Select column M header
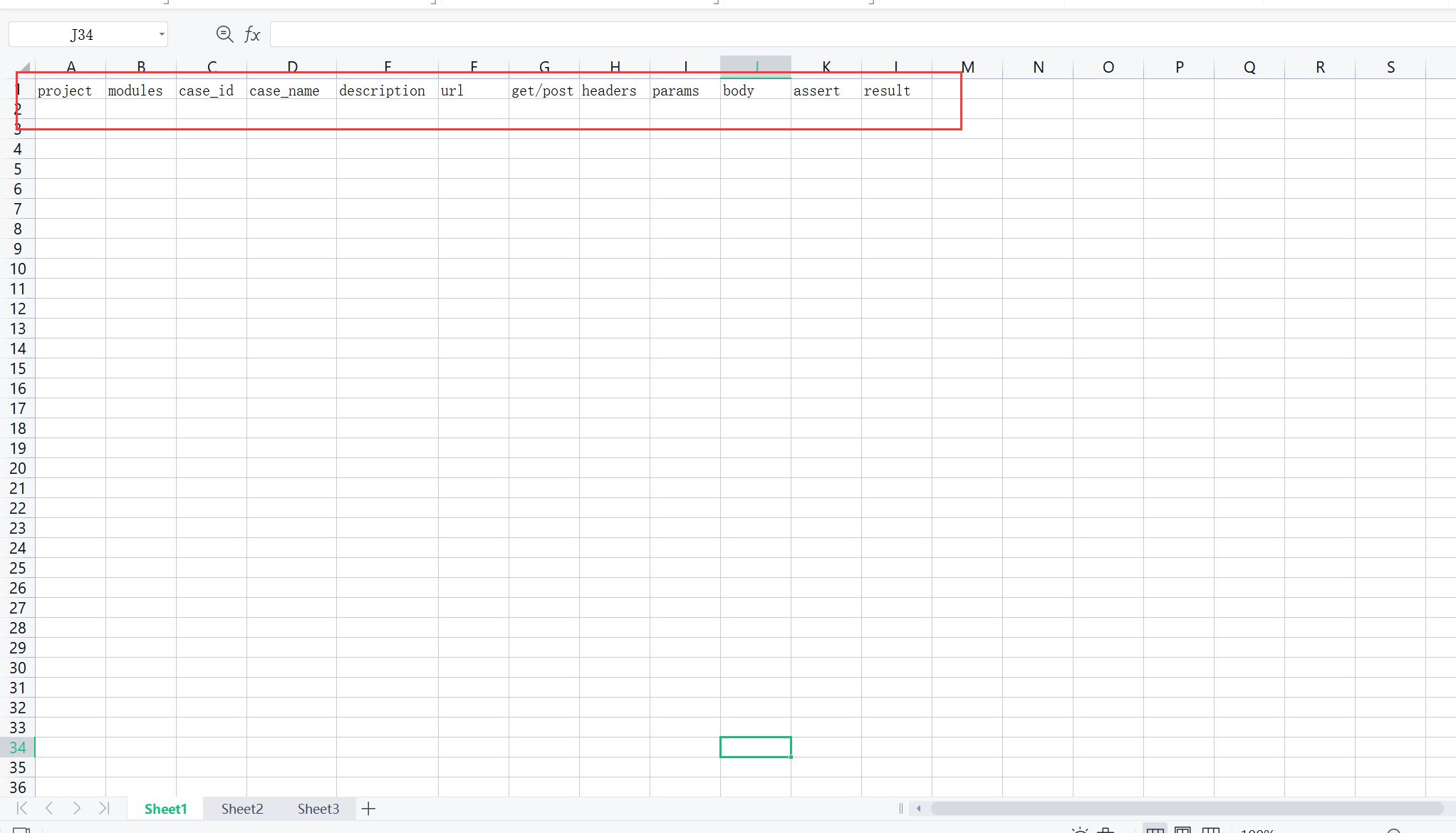This screenshot has height=833, width=1456. 967,67
